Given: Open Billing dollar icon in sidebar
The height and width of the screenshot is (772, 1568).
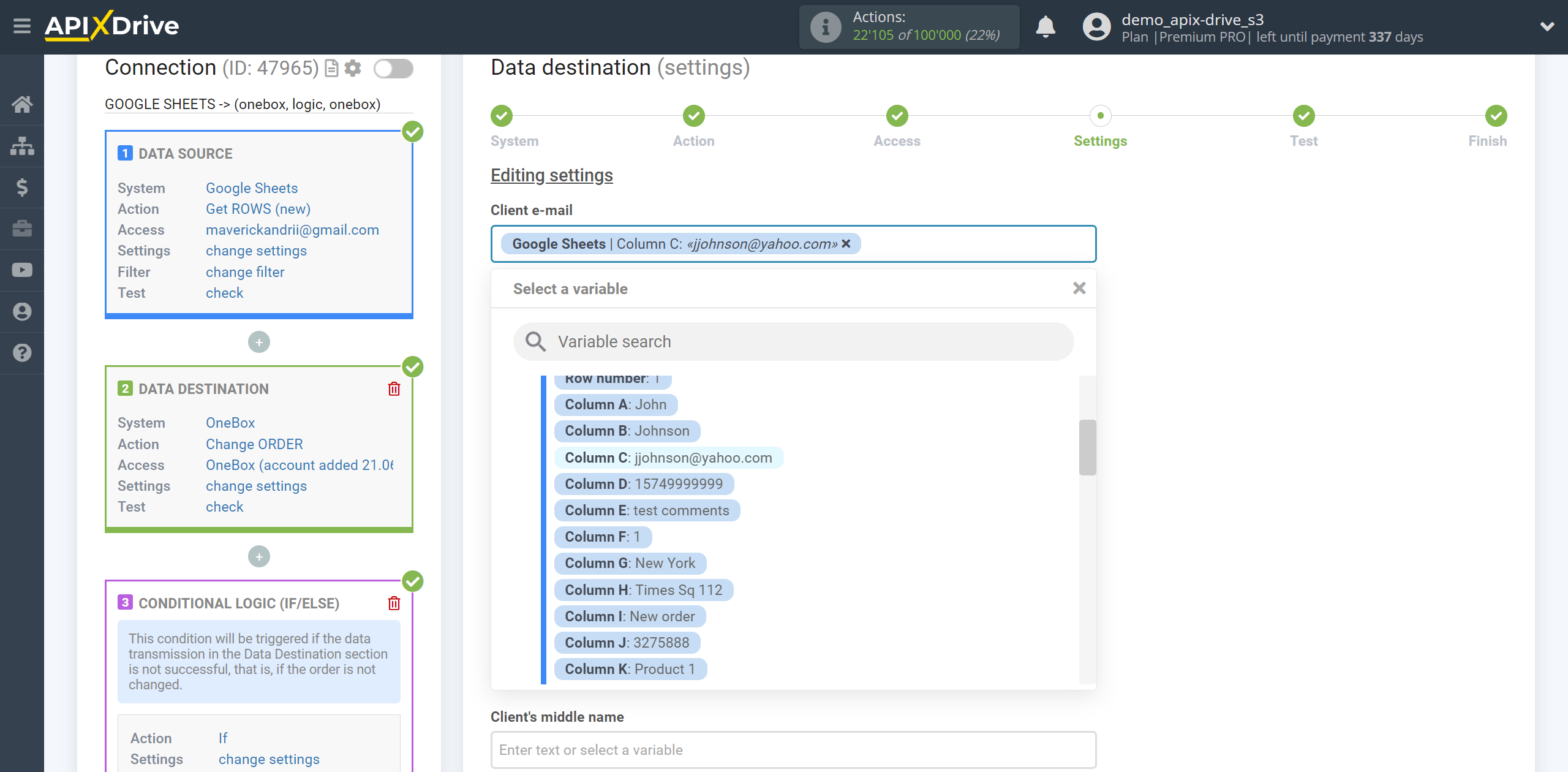Looking at the screenshot, I should click(x=22, y=187).
